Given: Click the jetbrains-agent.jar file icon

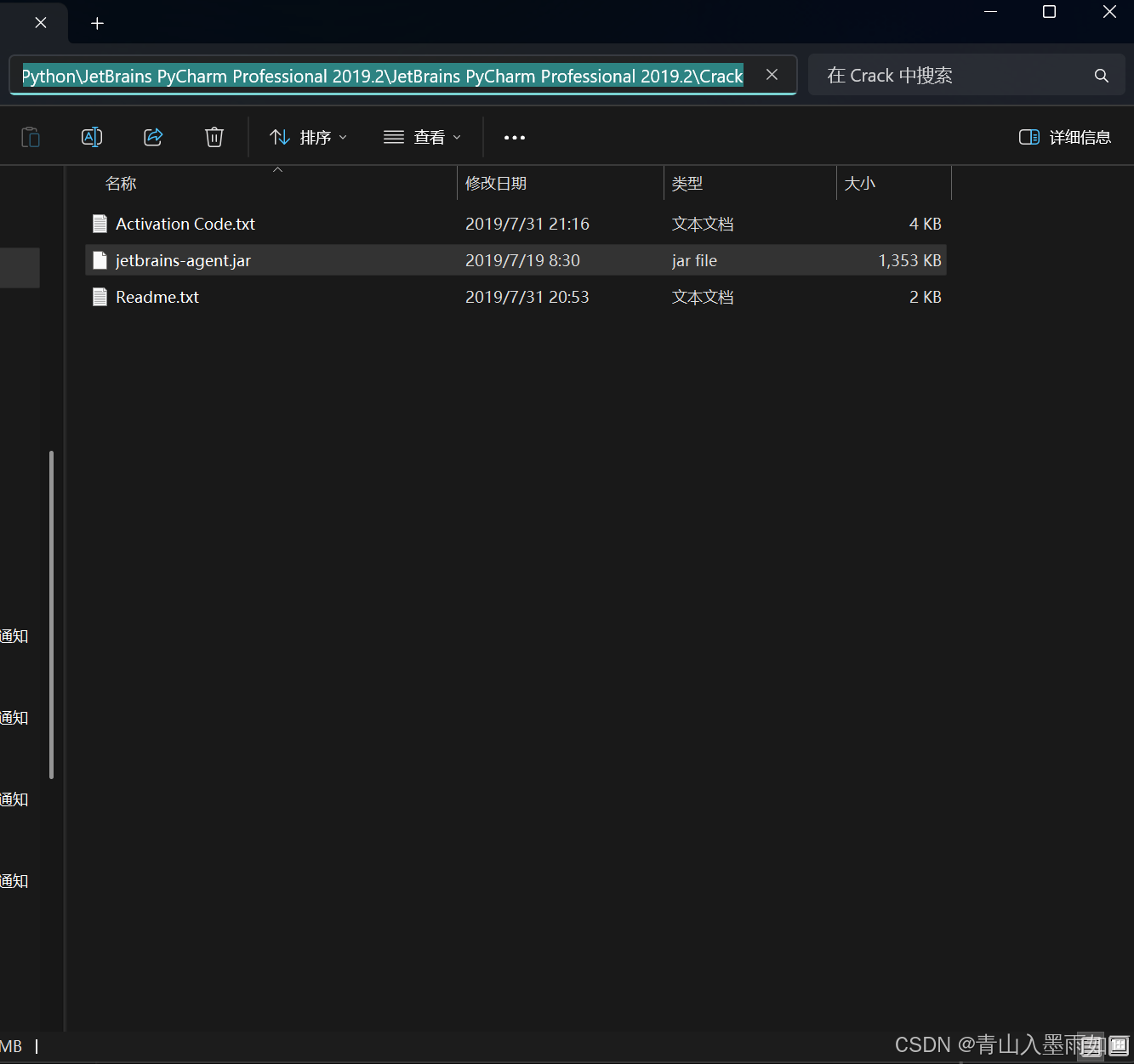Looking at the screenshot, I should click(100, 260).
